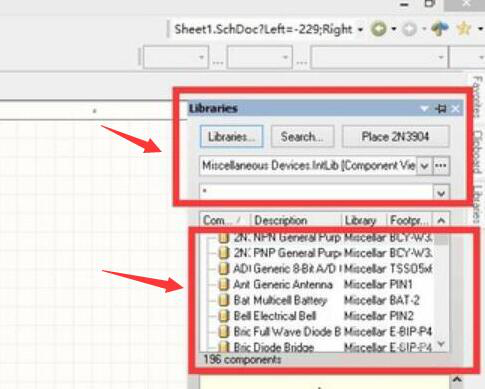Click the BAT-2 footprint cell
This screenshot has height=389, width=485.
click(404, 300)
